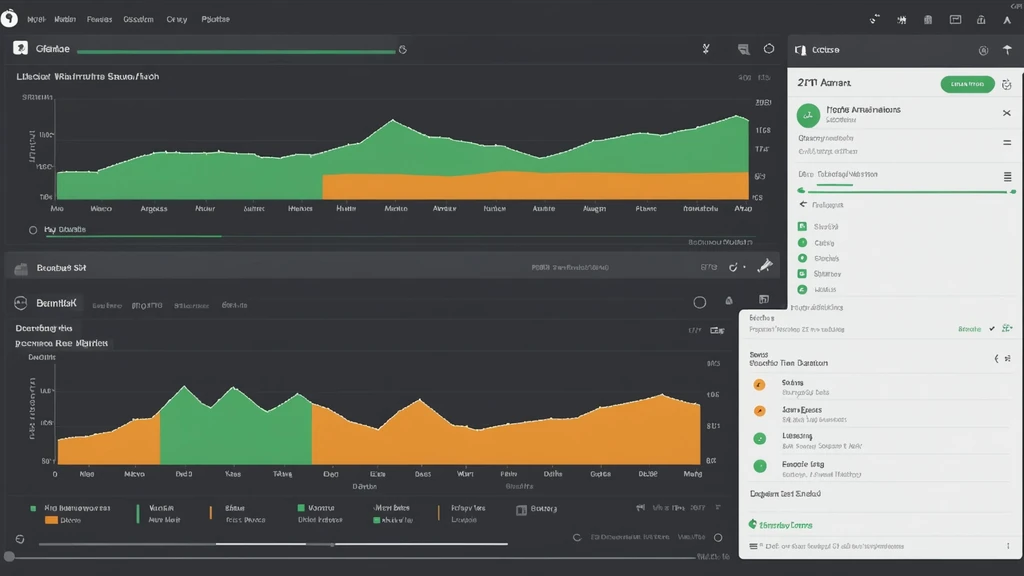
Task: Click the checkmark beside the 'Bracte' link
Action: coord(992,328)
